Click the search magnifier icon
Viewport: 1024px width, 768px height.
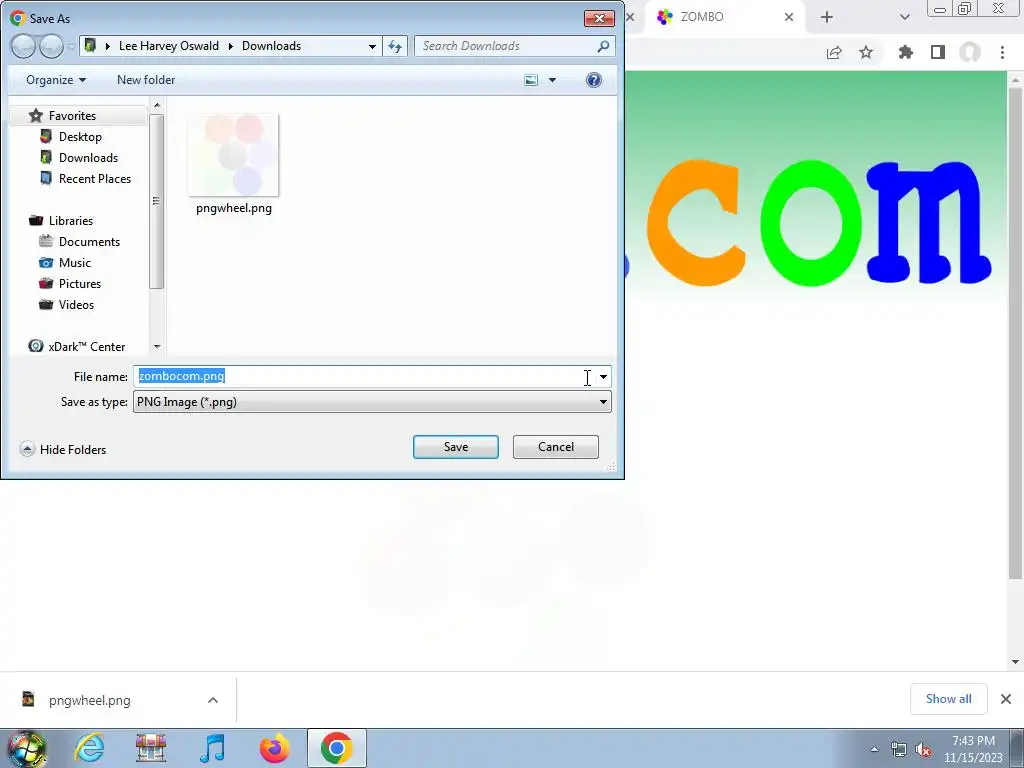(x=603, y=46)
